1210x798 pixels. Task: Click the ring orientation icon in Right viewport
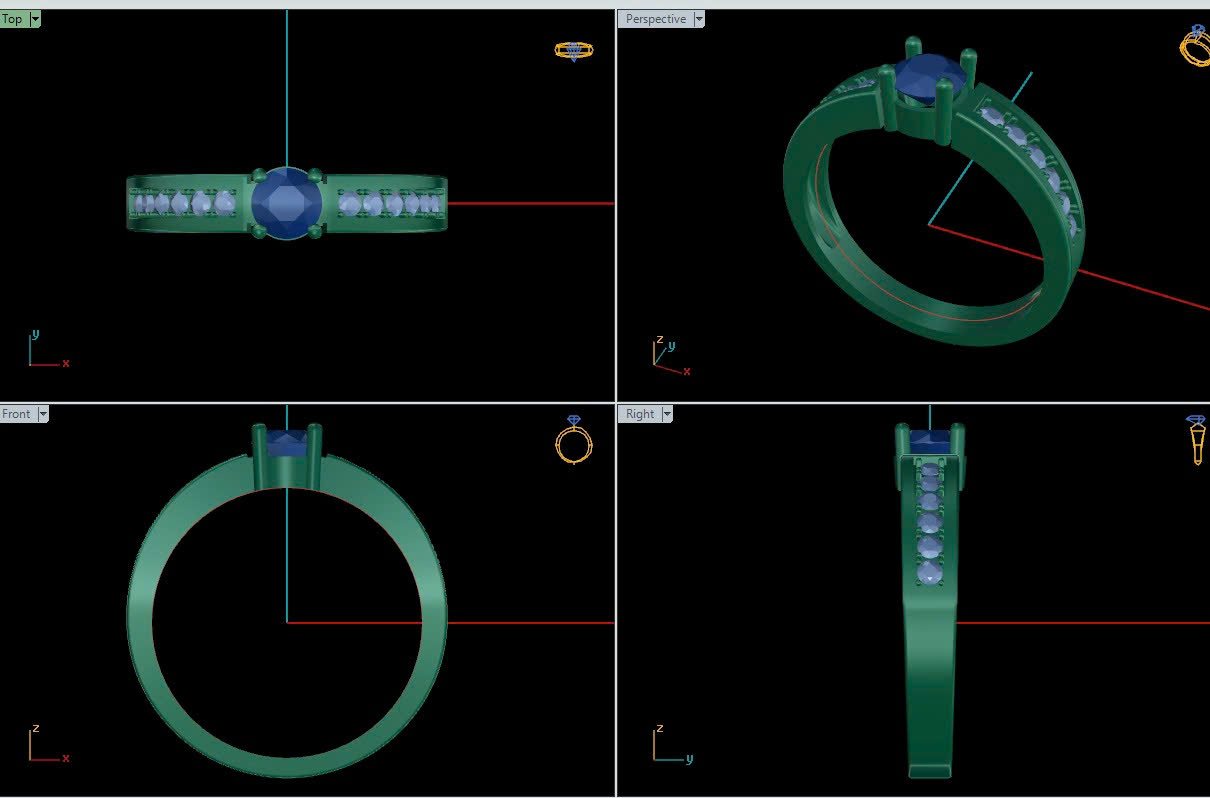point(1196,440)
